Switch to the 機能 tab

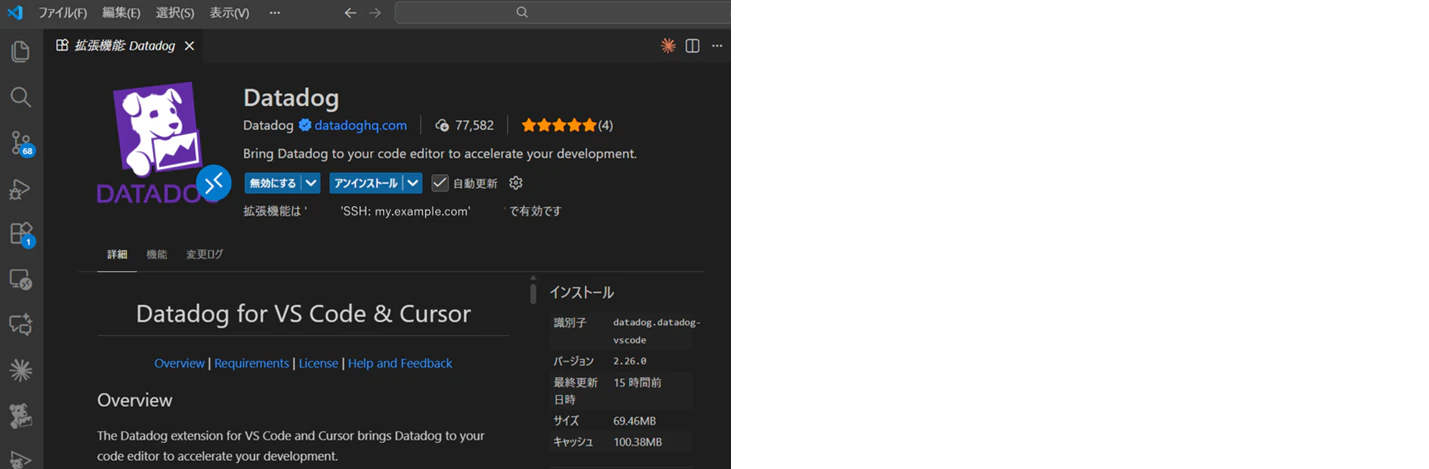tap(157, 254)
